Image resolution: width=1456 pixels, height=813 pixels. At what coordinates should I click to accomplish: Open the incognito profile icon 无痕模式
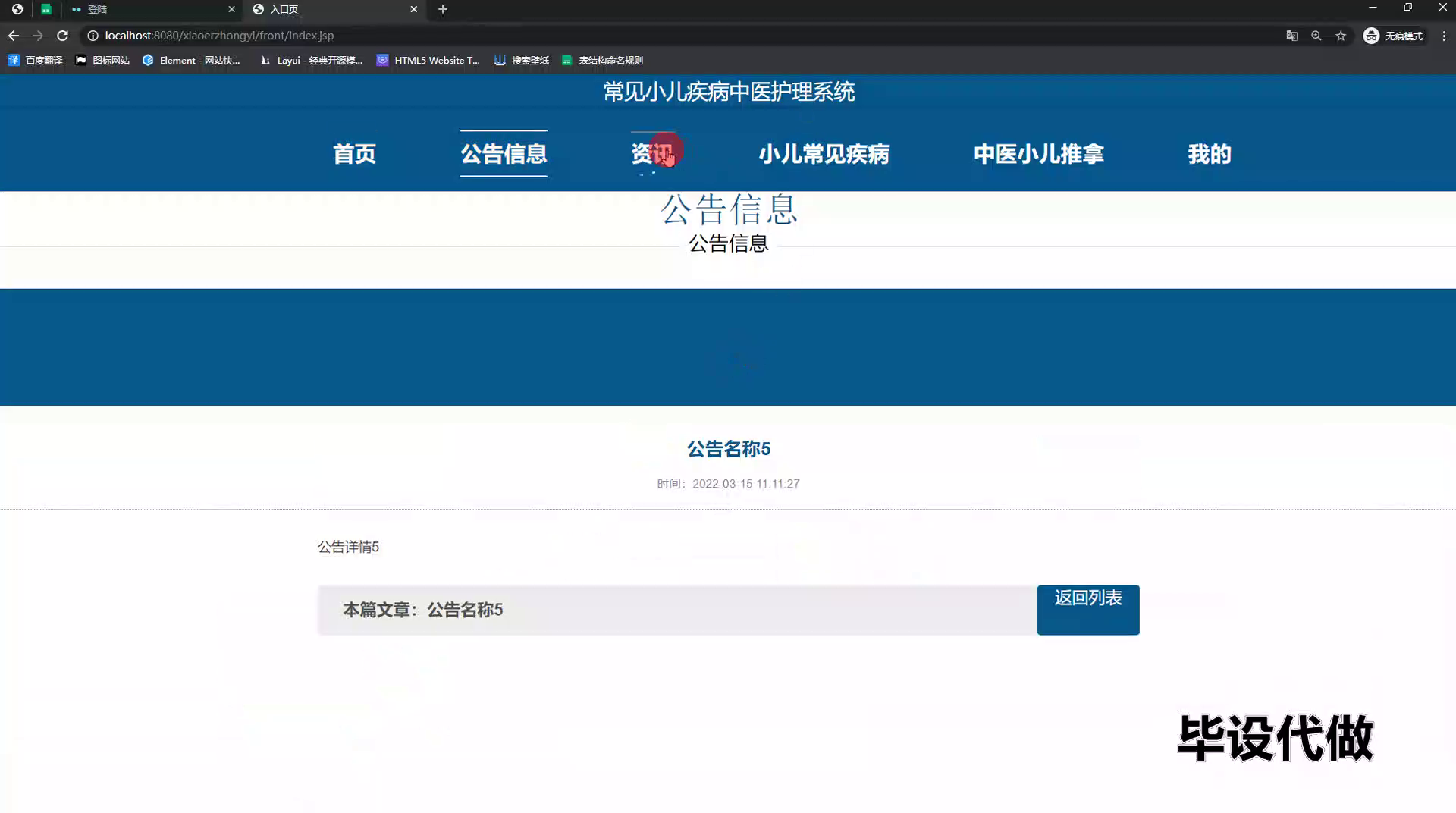click(1393, 36)
